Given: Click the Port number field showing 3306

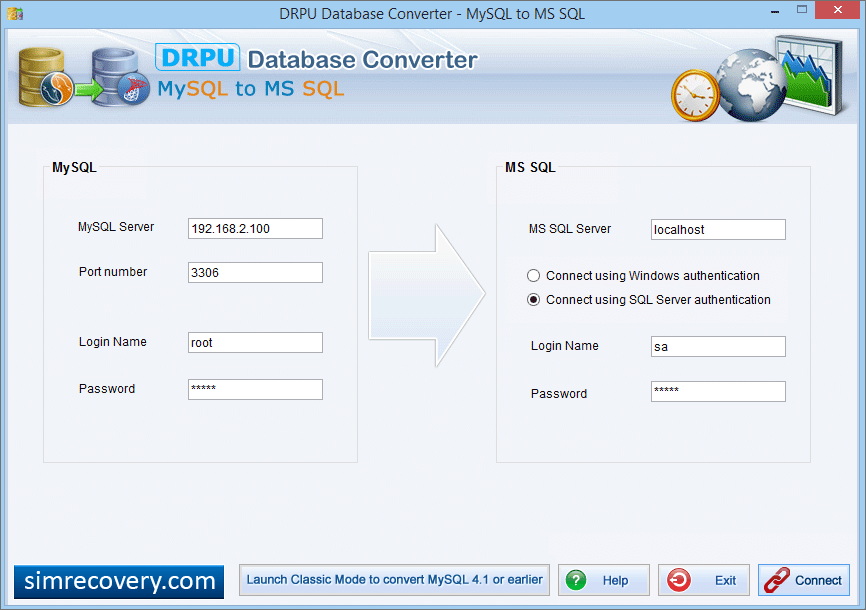Looking at the screenshot, I should click(255, 273).
